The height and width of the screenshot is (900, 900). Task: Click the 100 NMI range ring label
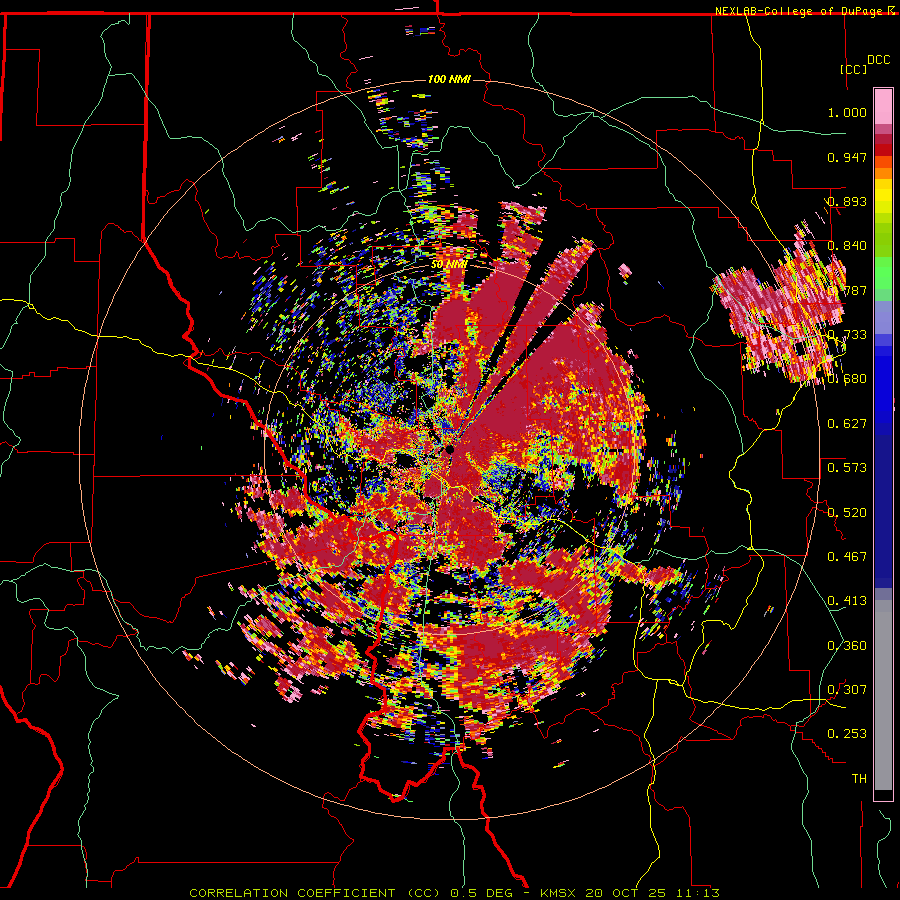(x=449, y=79)
